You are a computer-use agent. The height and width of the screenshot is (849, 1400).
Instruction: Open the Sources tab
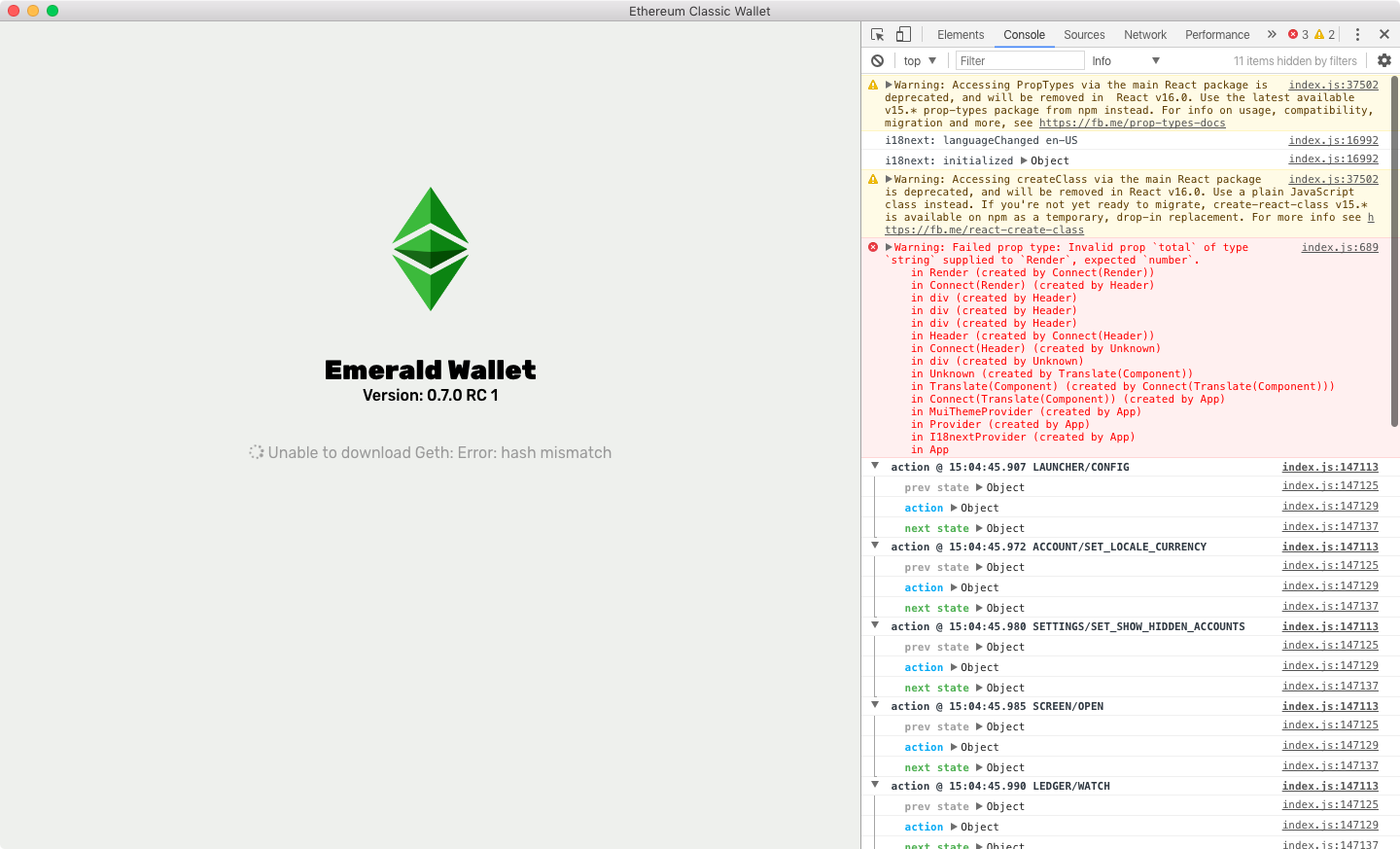[1084, 34]
